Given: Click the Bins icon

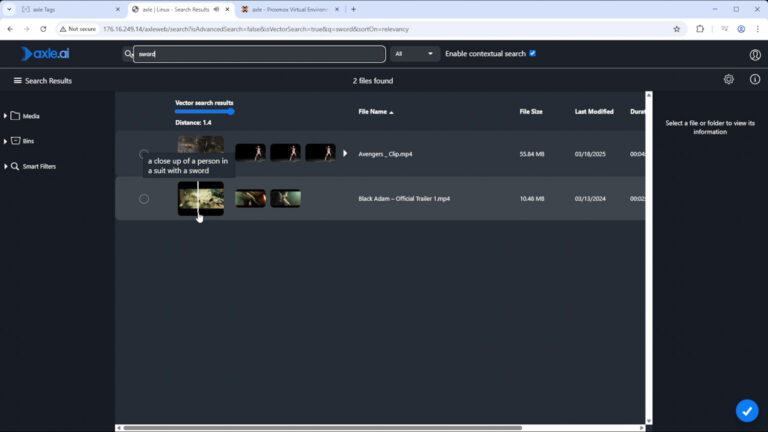Looking at the screenshot, I should tap(16, 141).
